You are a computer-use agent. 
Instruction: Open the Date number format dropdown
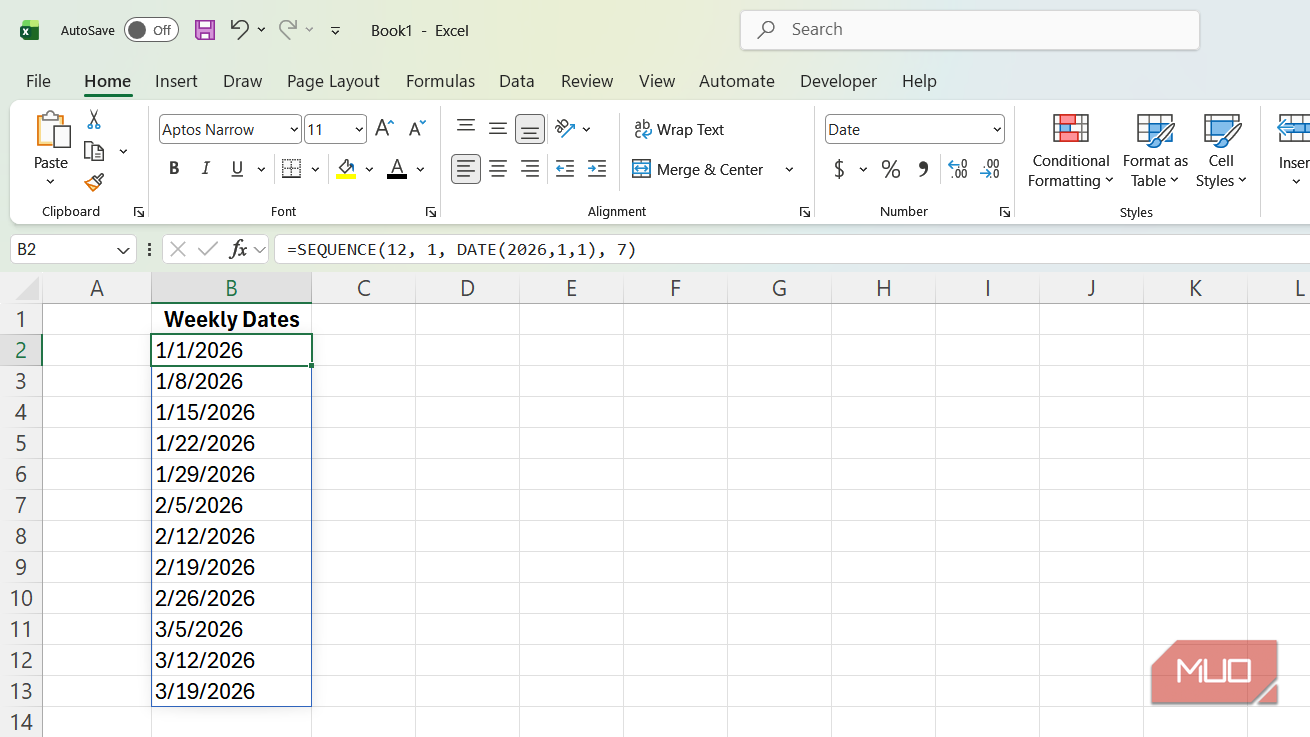pyautogui.click(x=997, y=129)
